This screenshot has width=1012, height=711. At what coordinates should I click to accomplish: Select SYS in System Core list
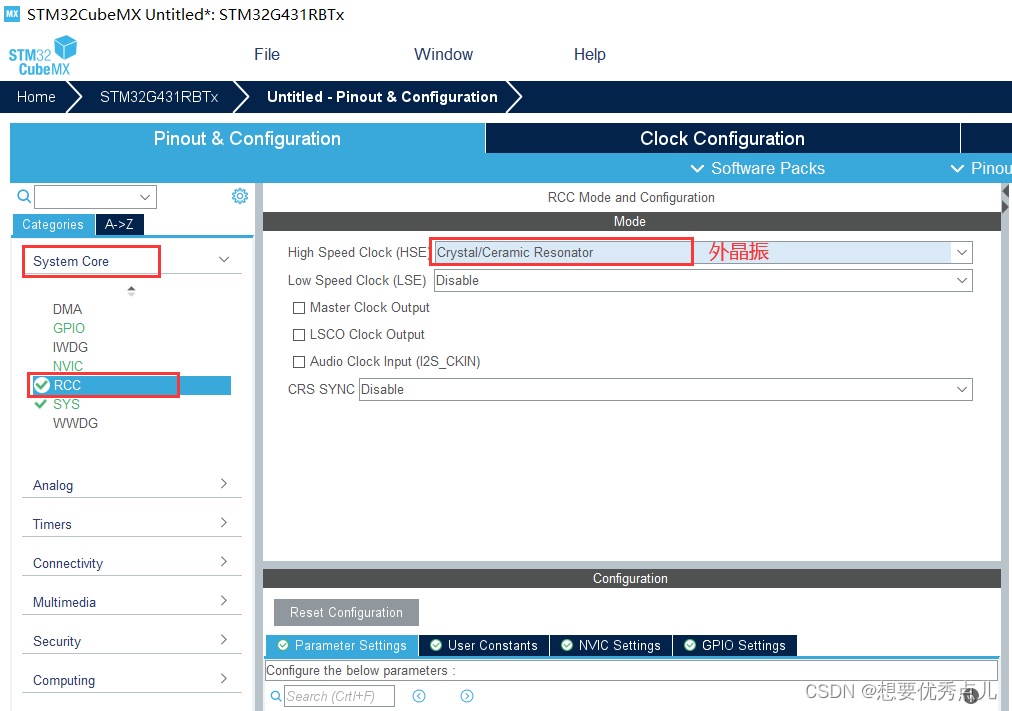pos(66,404)
